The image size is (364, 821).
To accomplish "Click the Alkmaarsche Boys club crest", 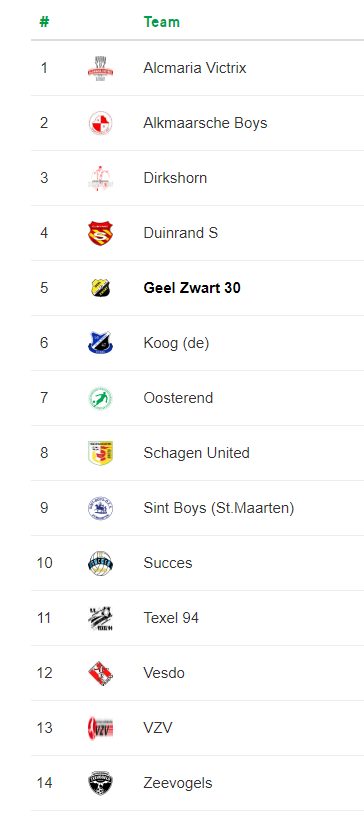I will click(x=101, y=123).
